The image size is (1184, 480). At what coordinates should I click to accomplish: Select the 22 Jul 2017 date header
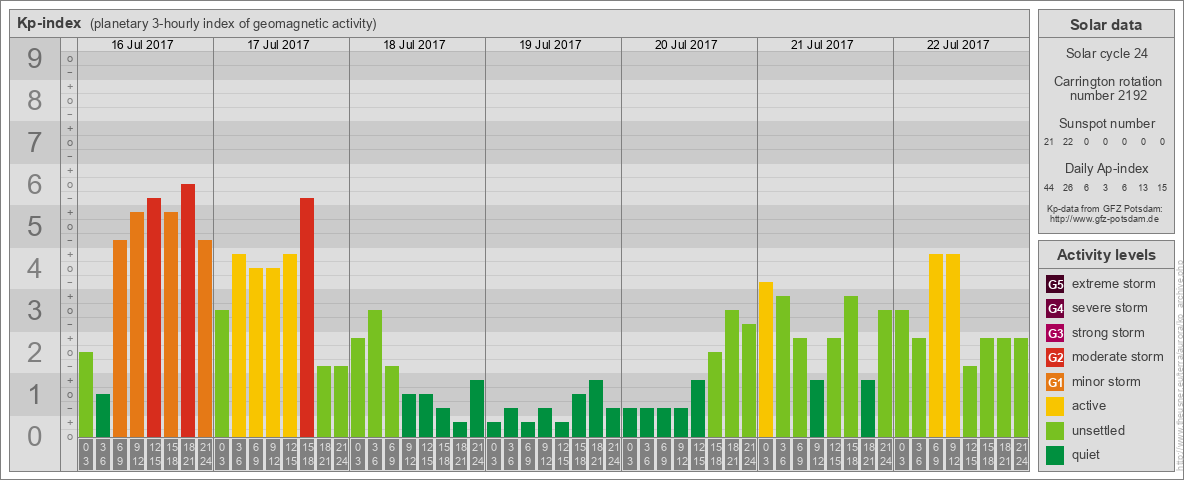[958, 45]
